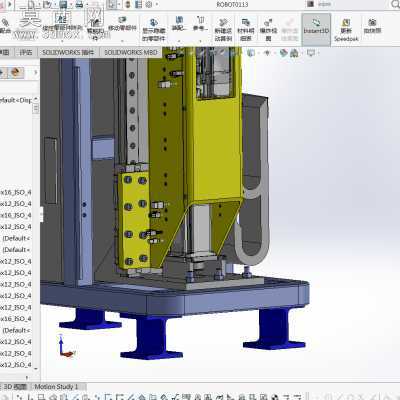Toggle the Instant3D button

coord(316,29)
